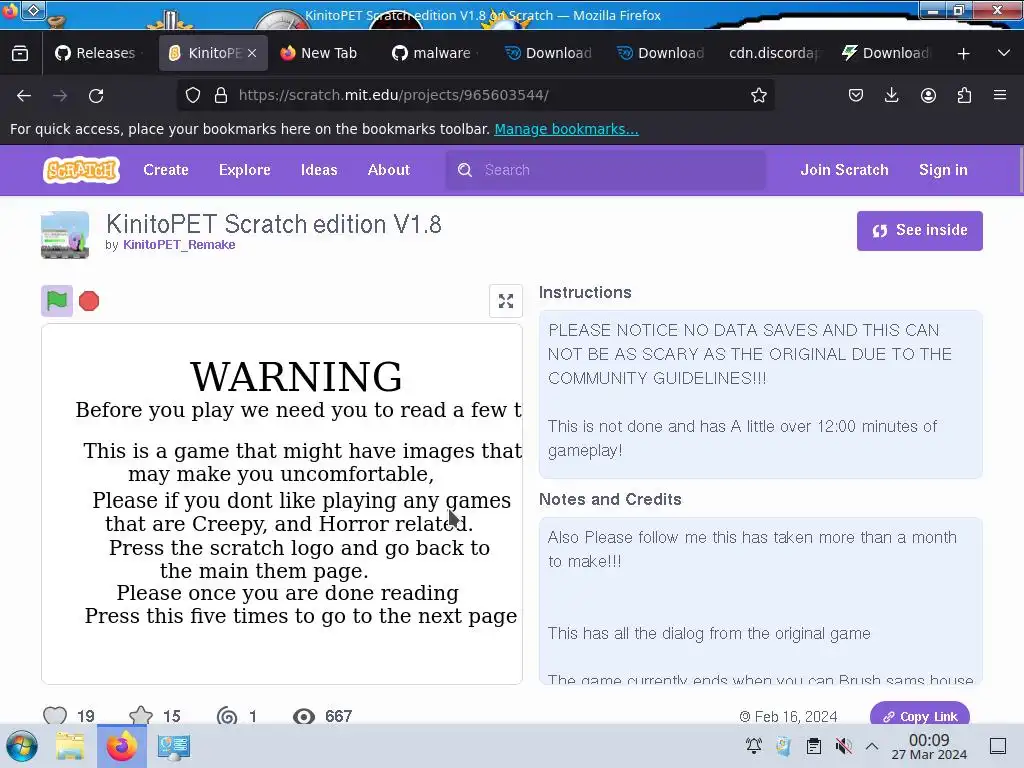Click the Firefox forward arrow
Viewport: 1024px width, 768px height.
pyautogui.click(x=60, y=95)
